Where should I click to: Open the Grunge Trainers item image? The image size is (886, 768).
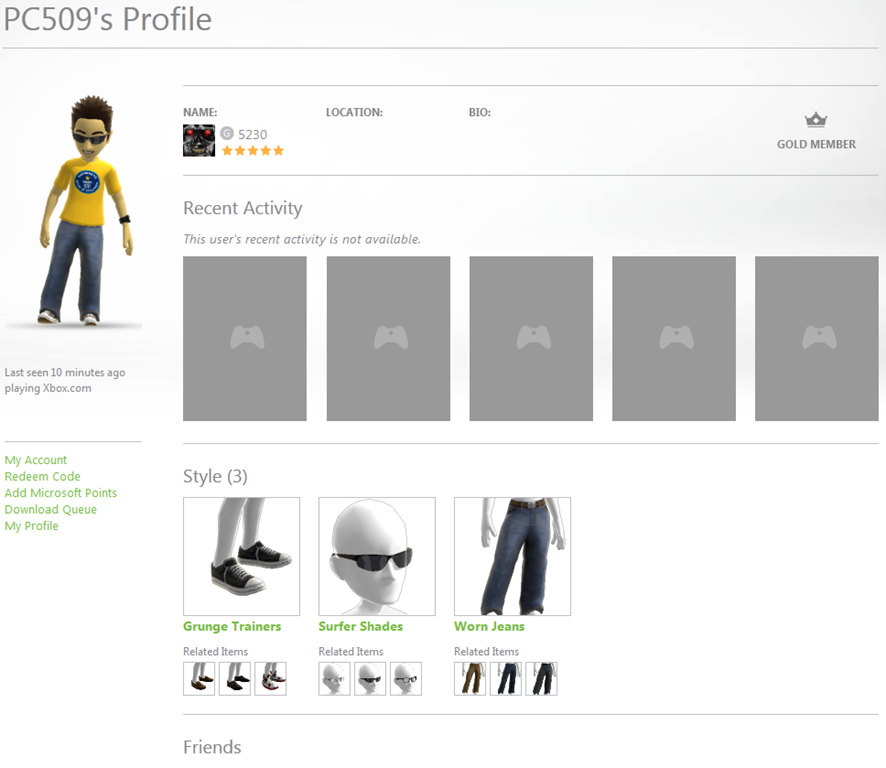(x=241, y=556)
